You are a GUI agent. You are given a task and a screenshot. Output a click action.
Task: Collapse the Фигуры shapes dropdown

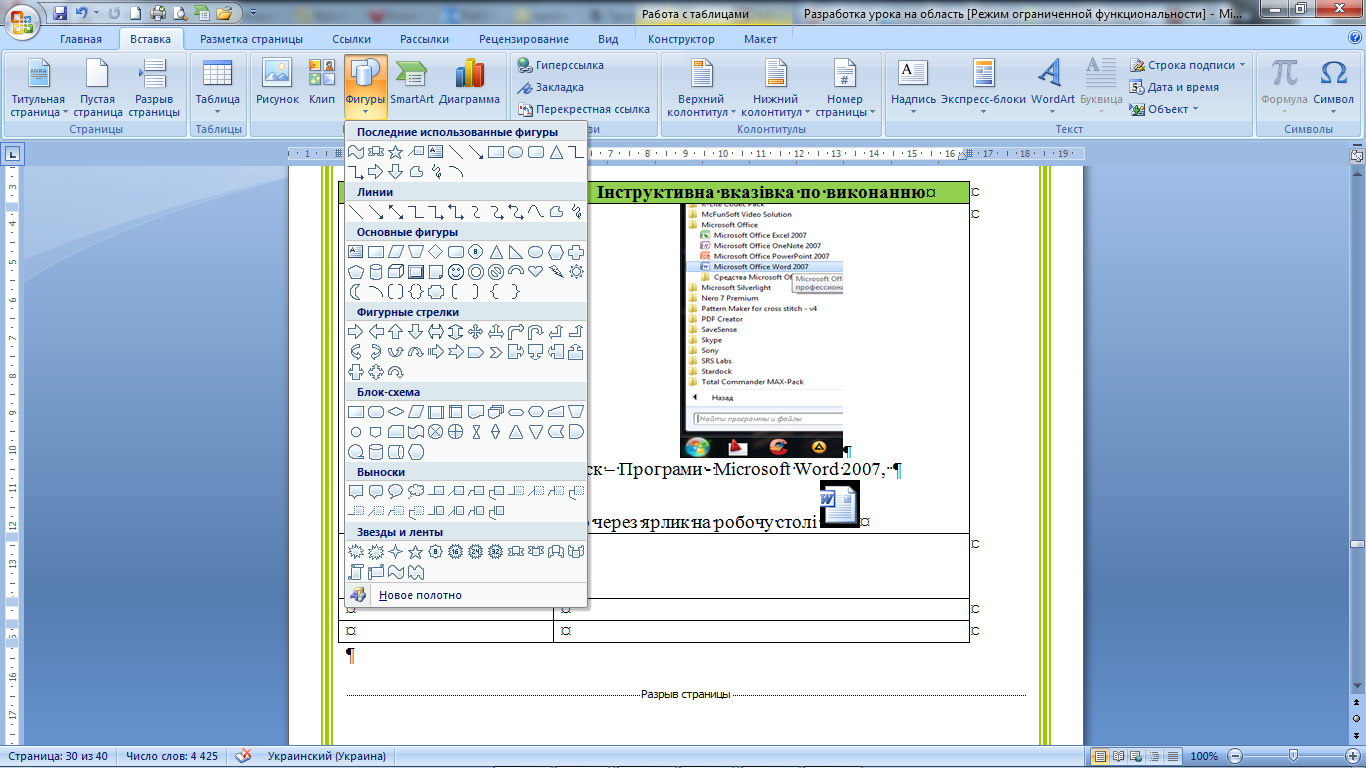point(365,86)
